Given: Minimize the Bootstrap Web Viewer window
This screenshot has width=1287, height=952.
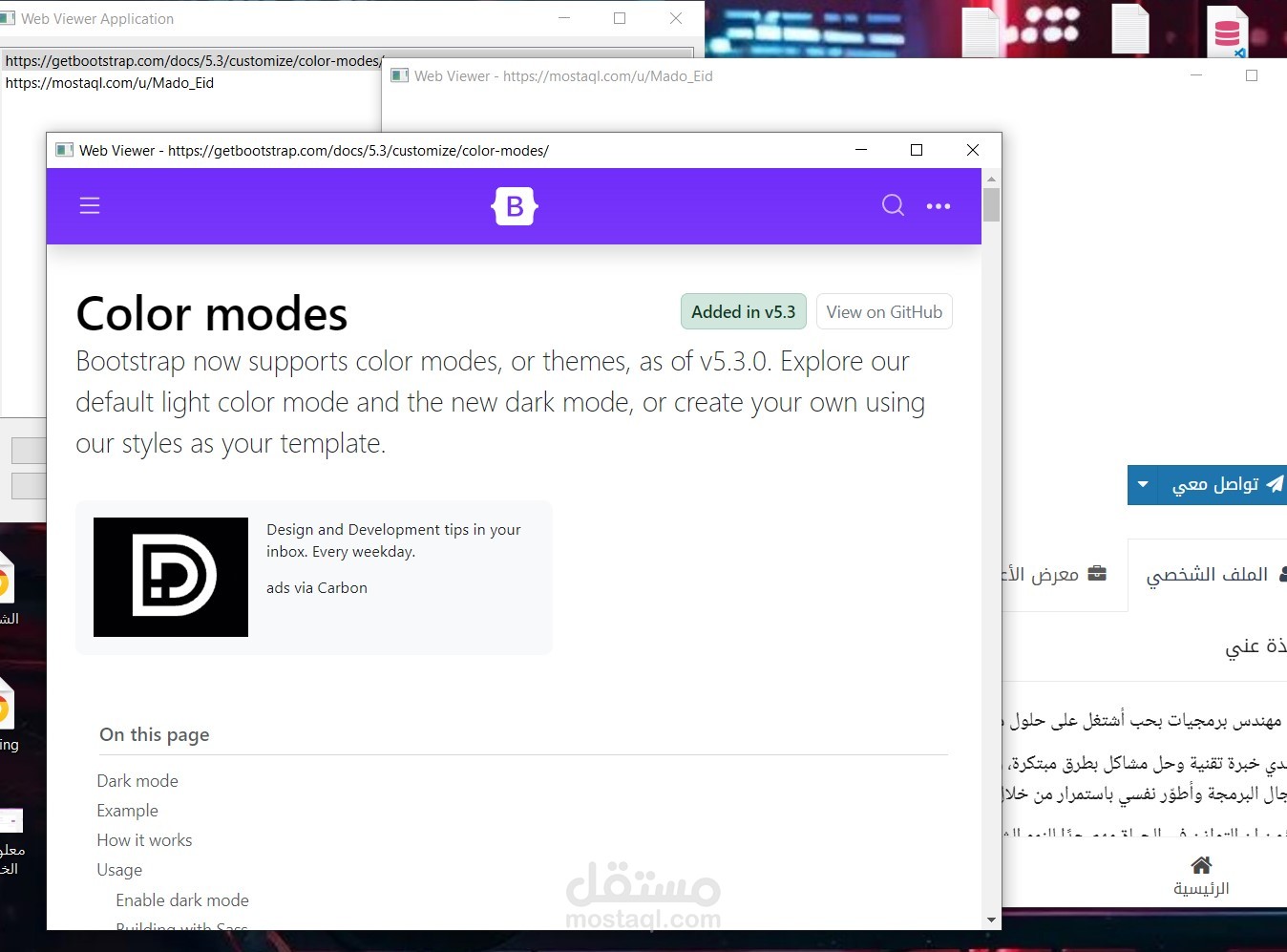Looking at the screenshot, I should (x=861, y=150).
